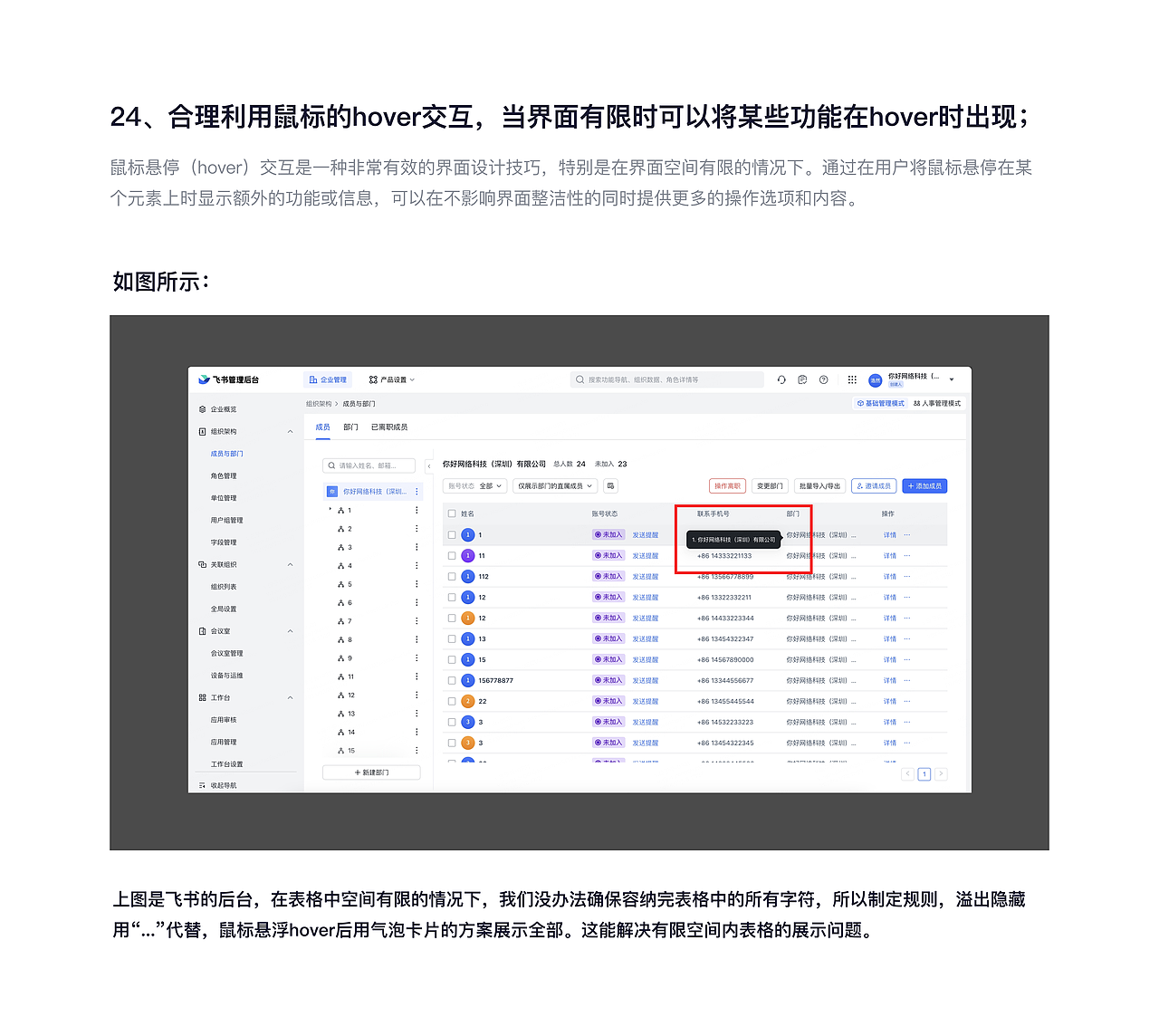
Task: Click the 变更部门 button
Action: 770,486
